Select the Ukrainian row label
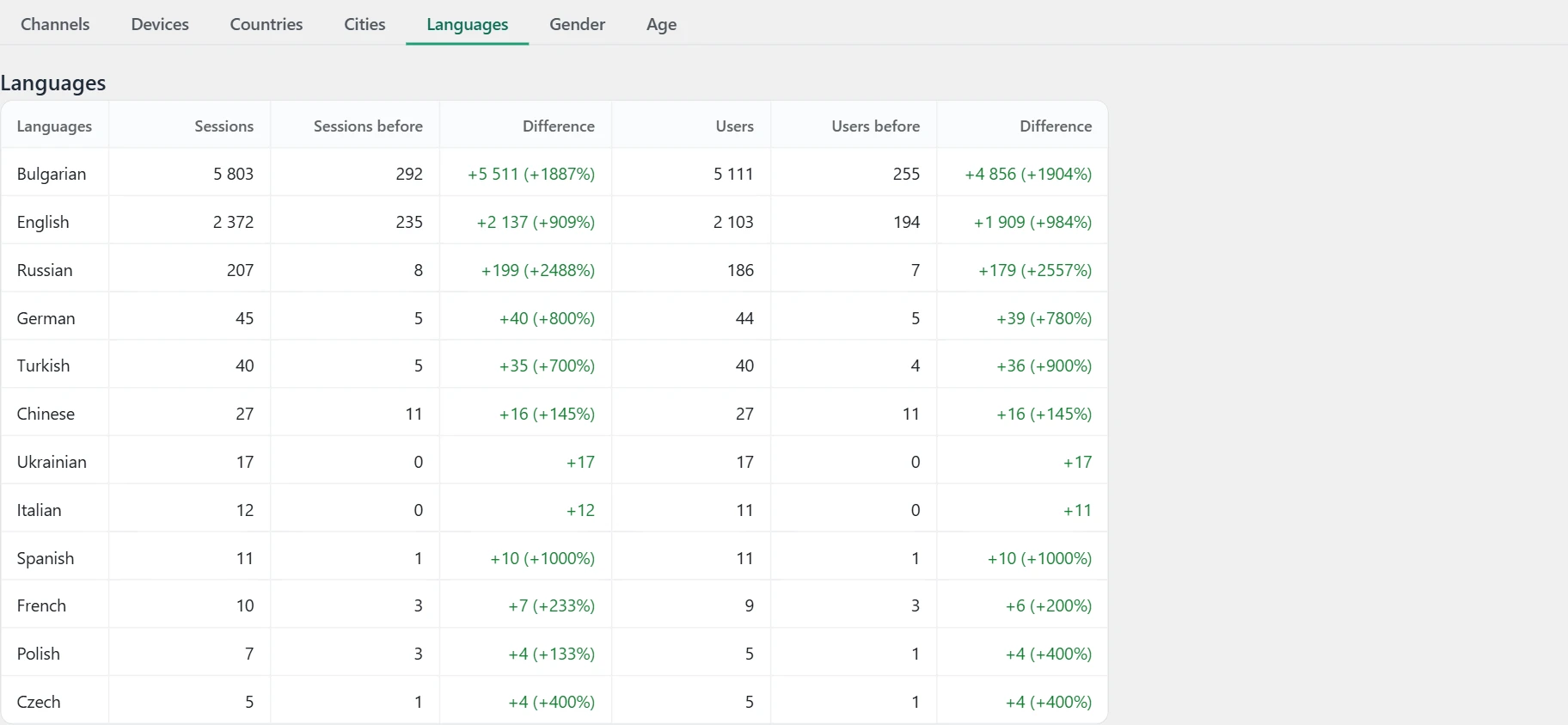This screenshot has height=725, width=1568. pyautogui.click(x=52, y=462)
